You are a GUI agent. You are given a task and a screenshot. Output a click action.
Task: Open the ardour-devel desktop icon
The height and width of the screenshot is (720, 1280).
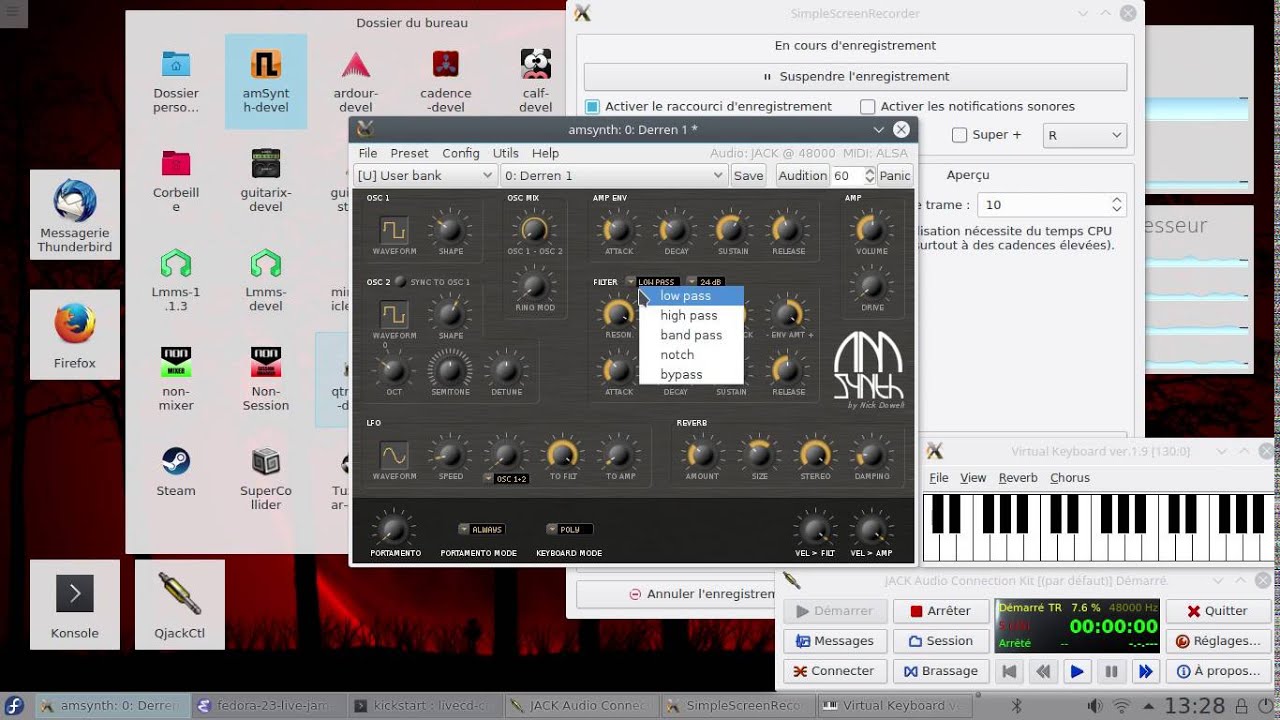click(356, 80)
